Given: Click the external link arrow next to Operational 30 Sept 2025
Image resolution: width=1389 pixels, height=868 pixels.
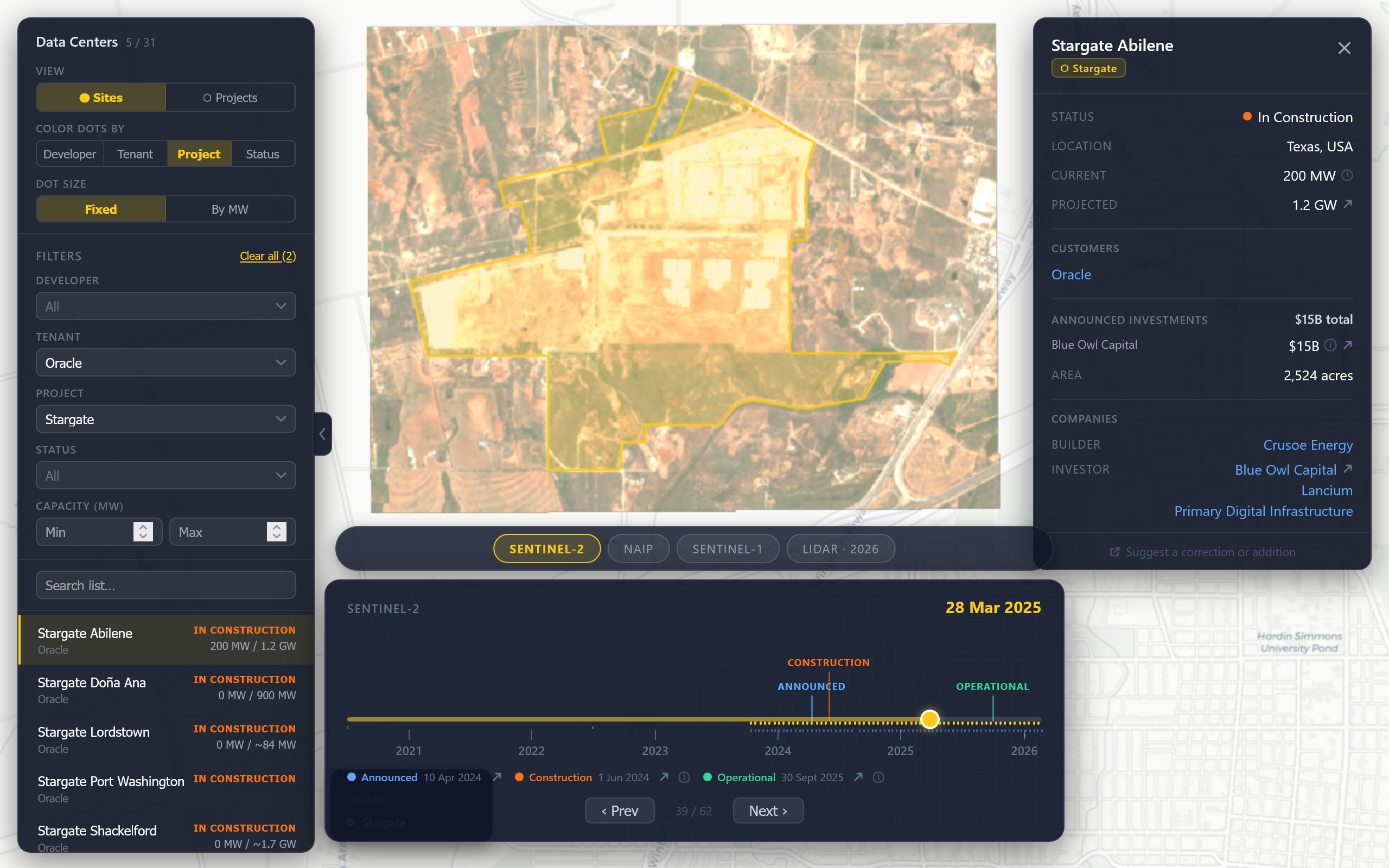Looking at the screenshot, I should (x=858, y=777).
